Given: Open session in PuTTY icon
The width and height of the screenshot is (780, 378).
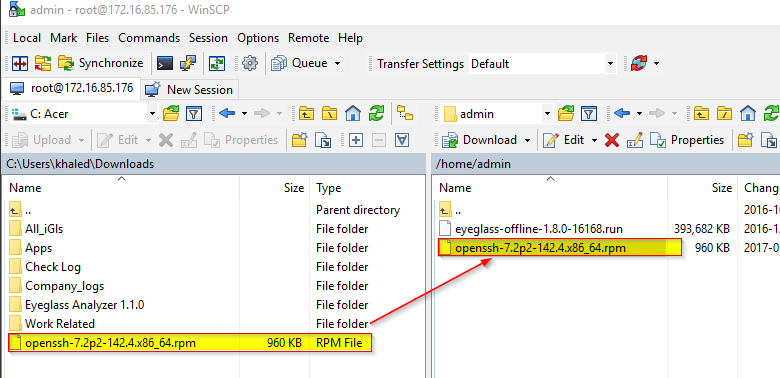Looking at the screenshot, I should [x=188, y=63].
